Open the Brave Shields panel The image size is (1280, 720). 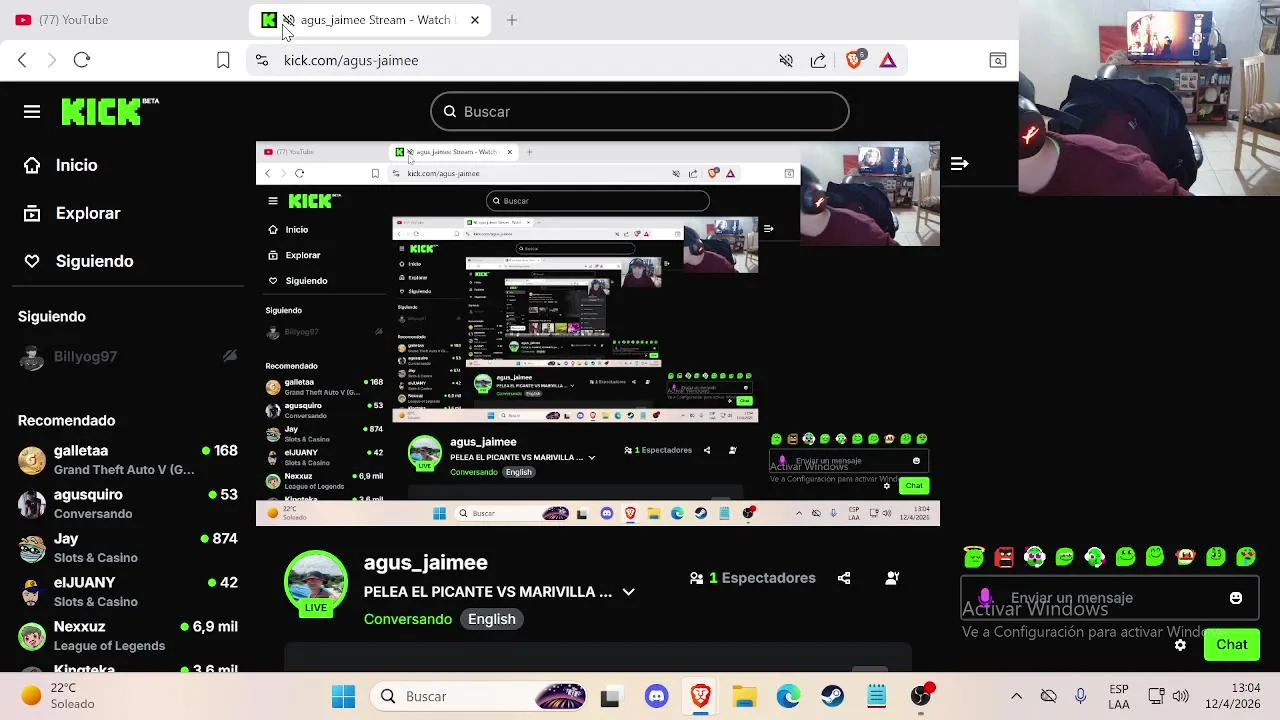tap(854, 59)
